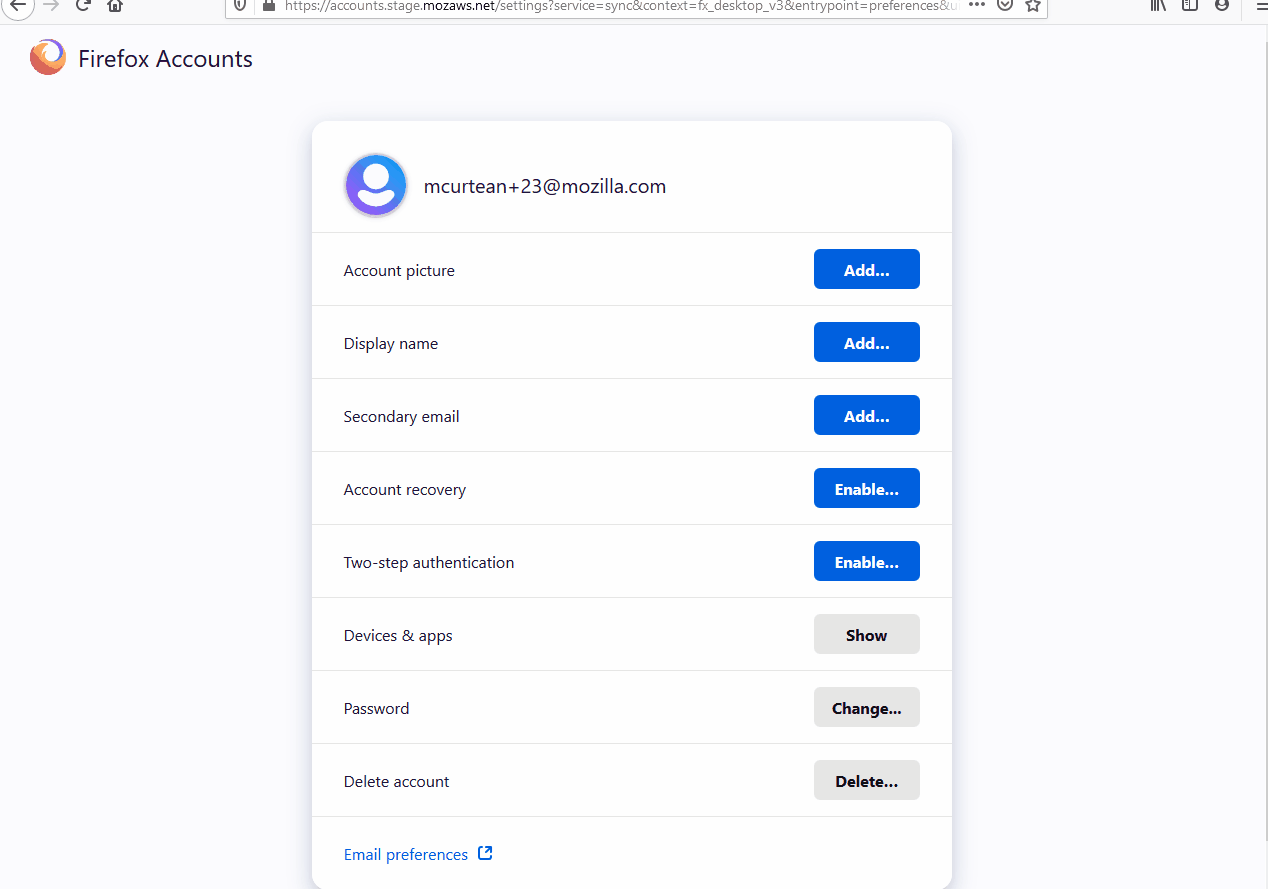1268x889 pixels.
Task: Enable two-step authentication
Action: (867, 562)
